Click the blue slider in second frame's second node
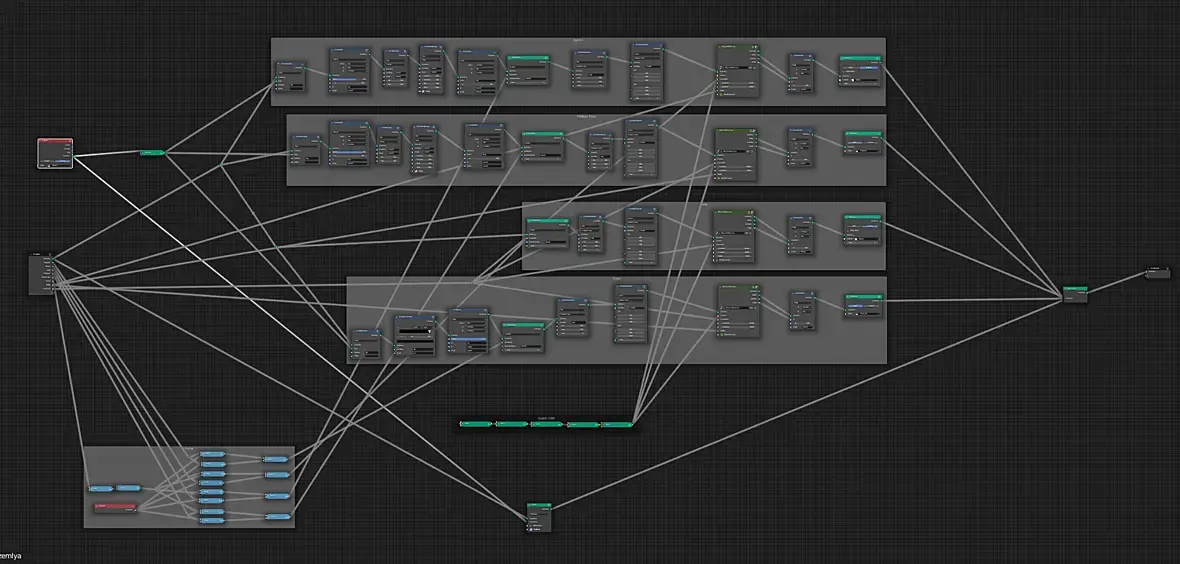This screenshot has height=564, width=1180. tap(349, 152)
